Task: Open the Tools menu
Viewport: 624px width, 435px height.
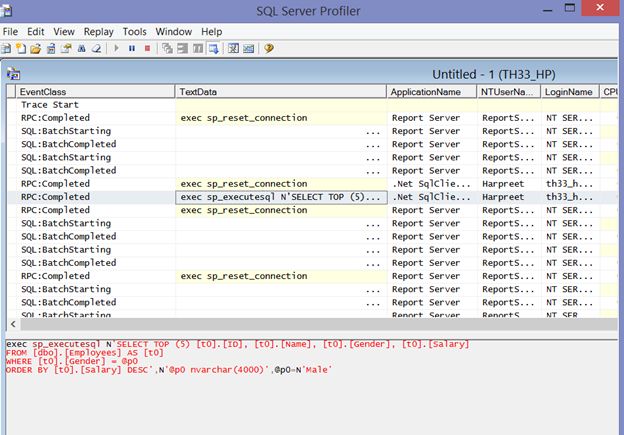Action: tap(134, 32)
